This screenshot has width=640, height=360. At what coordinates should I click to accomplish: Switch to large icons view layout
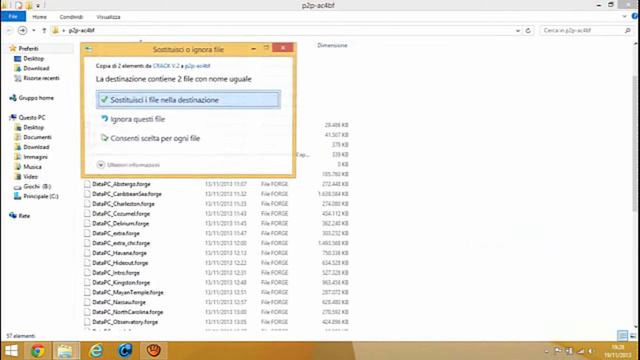point(633,336)
